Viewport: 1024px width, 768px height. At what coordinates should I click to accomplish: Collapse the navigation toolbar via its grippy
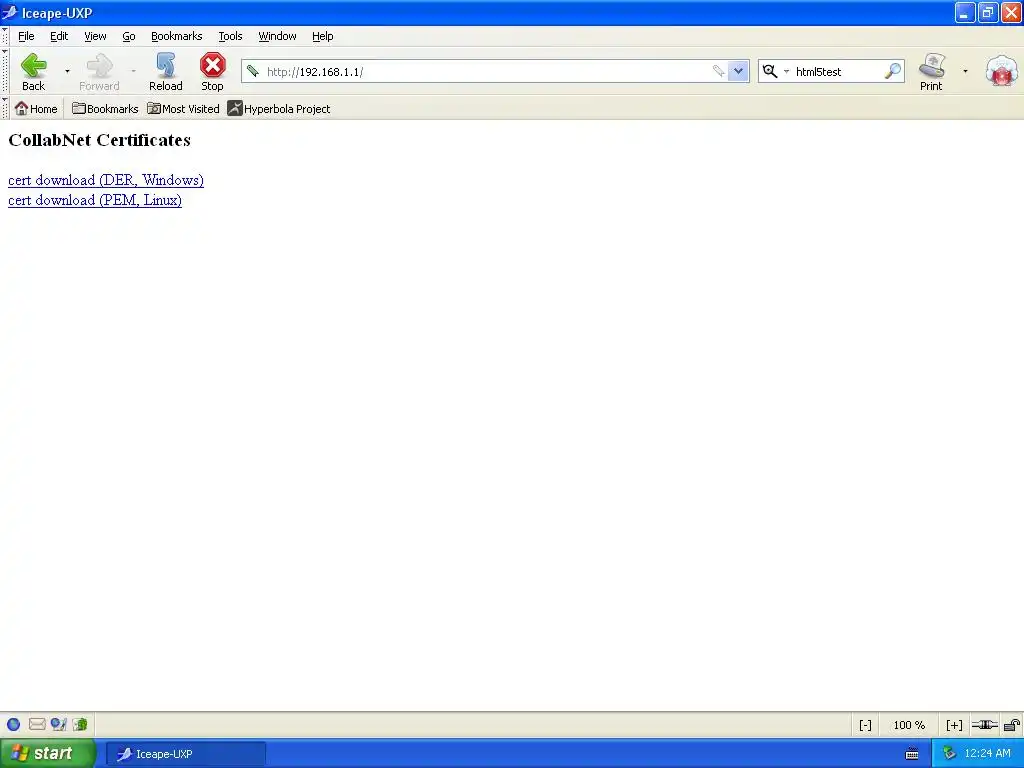click(x=5, y=71)
